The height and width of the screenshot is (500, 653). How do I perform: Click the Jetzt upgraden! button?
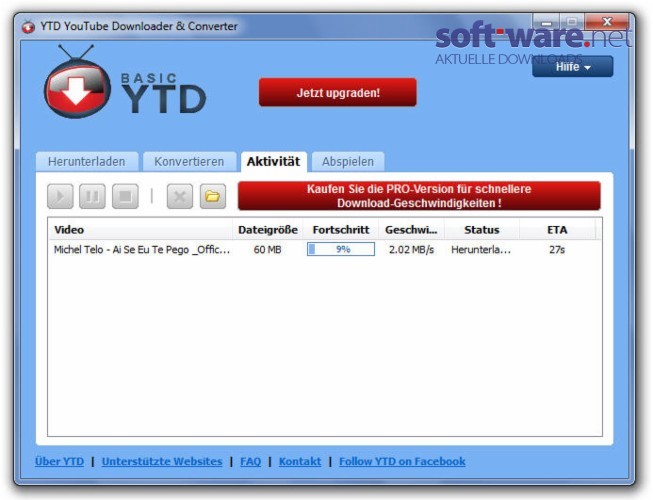[x=338, y=92]
